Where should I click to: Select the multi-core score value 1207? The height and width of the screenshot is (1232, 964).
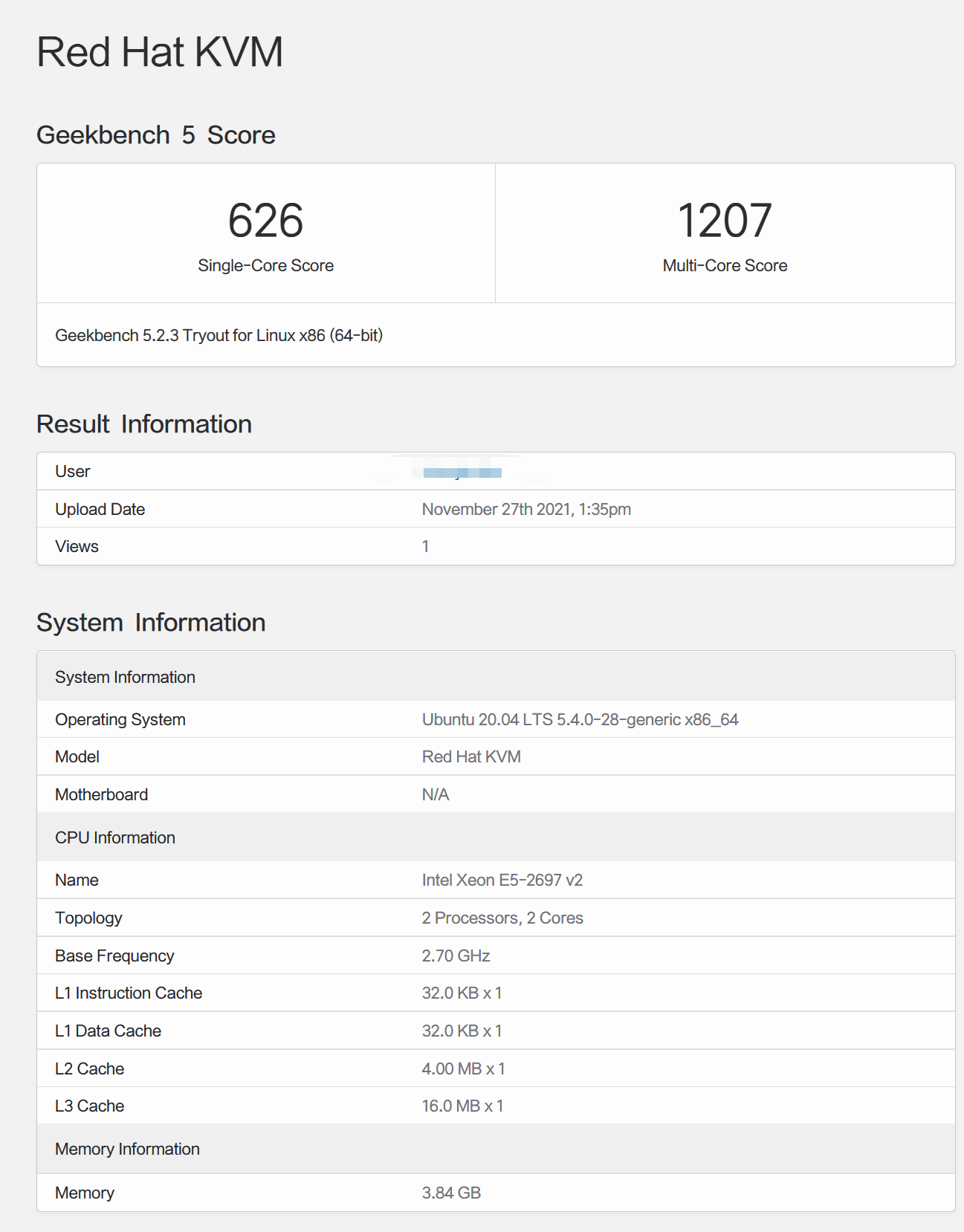[x=725, y=221]
